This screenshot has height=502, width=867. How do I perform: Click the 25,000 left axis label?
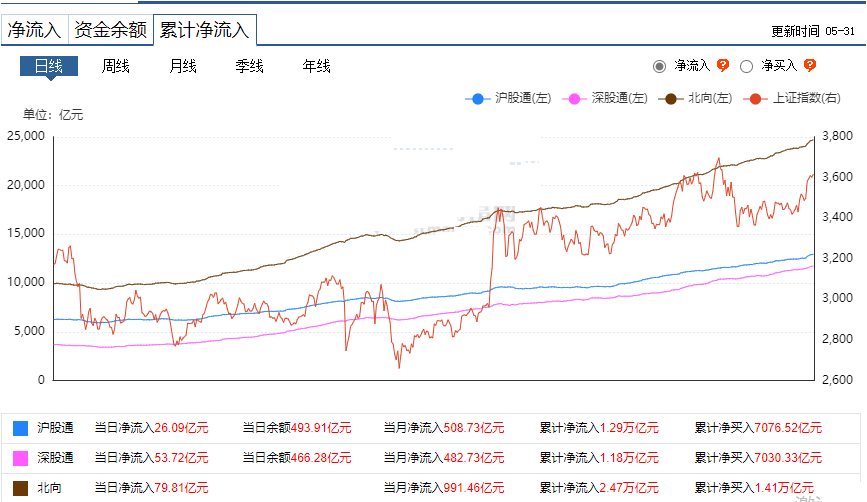coord(26,136)
